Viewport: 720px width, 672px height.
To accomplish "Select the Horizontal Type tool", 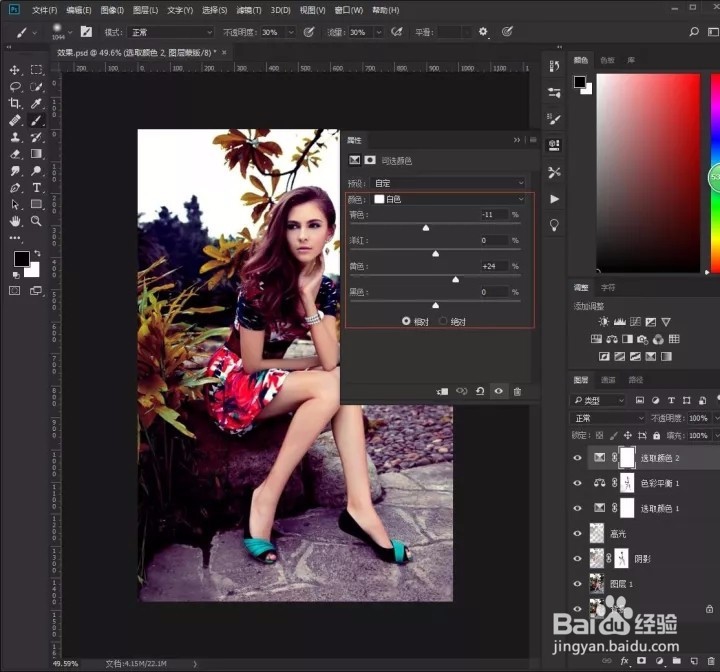I will (x=36, y=188).
